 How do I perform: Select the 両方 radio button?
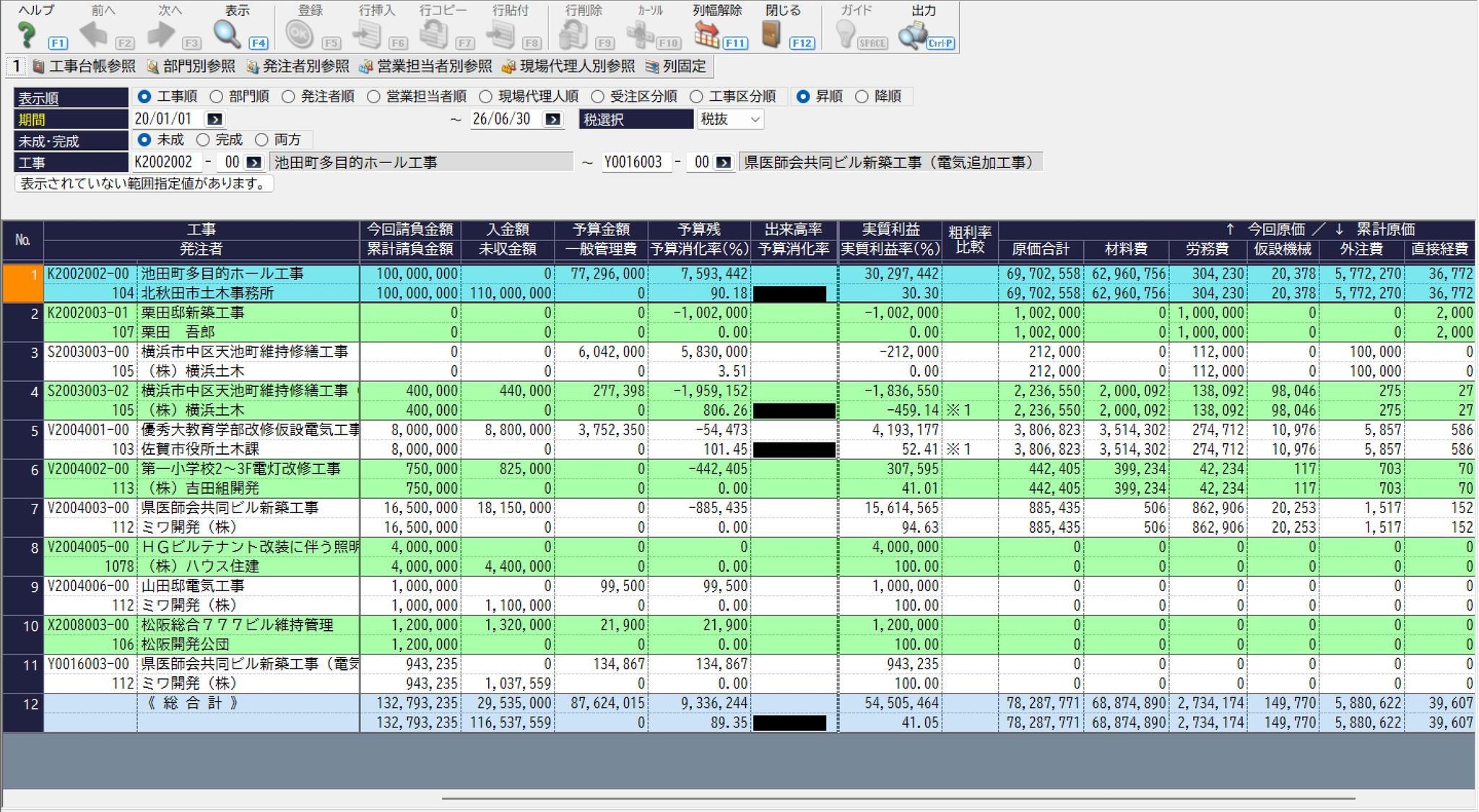click(x=261, y=140)
